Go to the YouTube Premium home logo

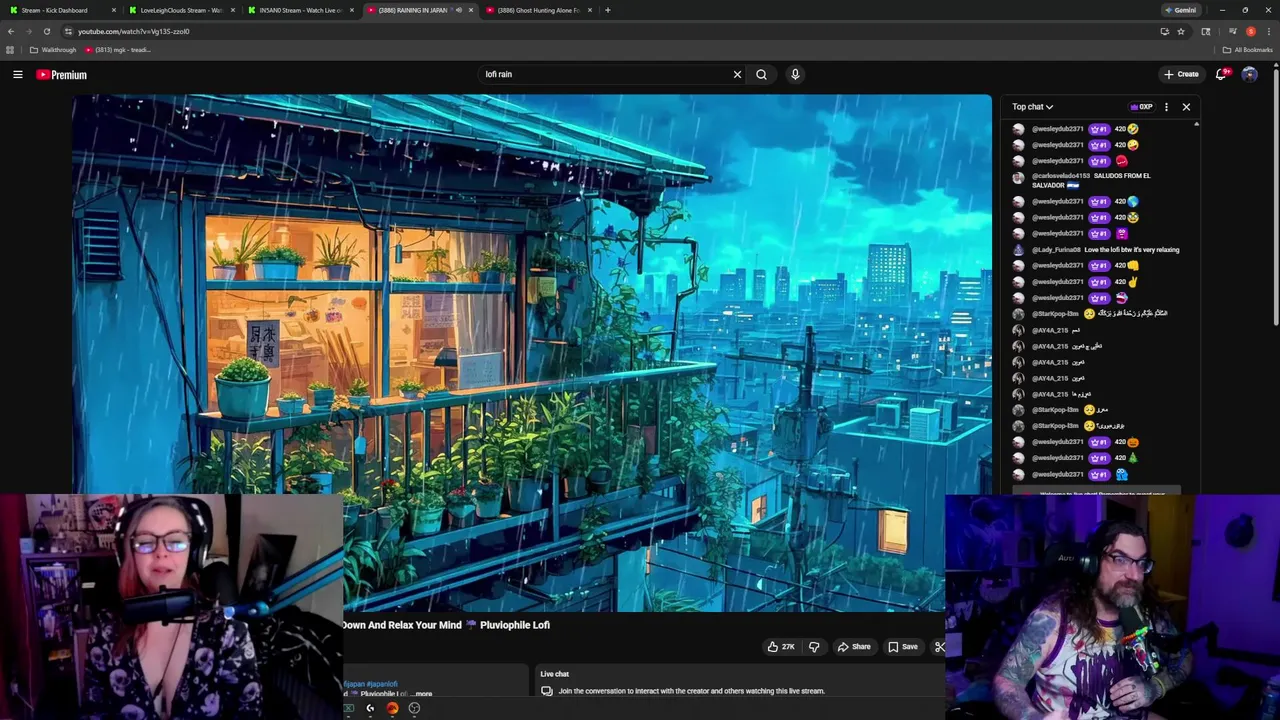[62, 74]
